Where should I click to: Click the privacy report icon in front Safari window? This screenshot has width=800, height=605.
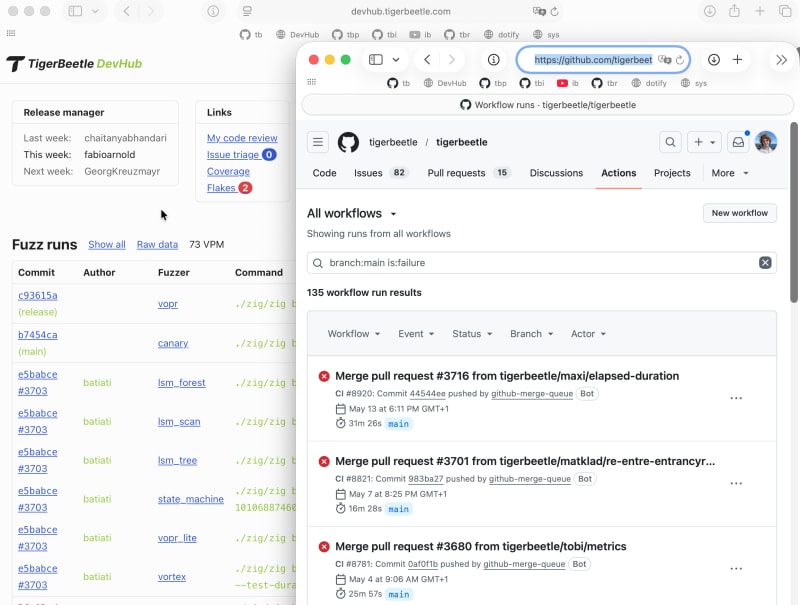point(493,60)
